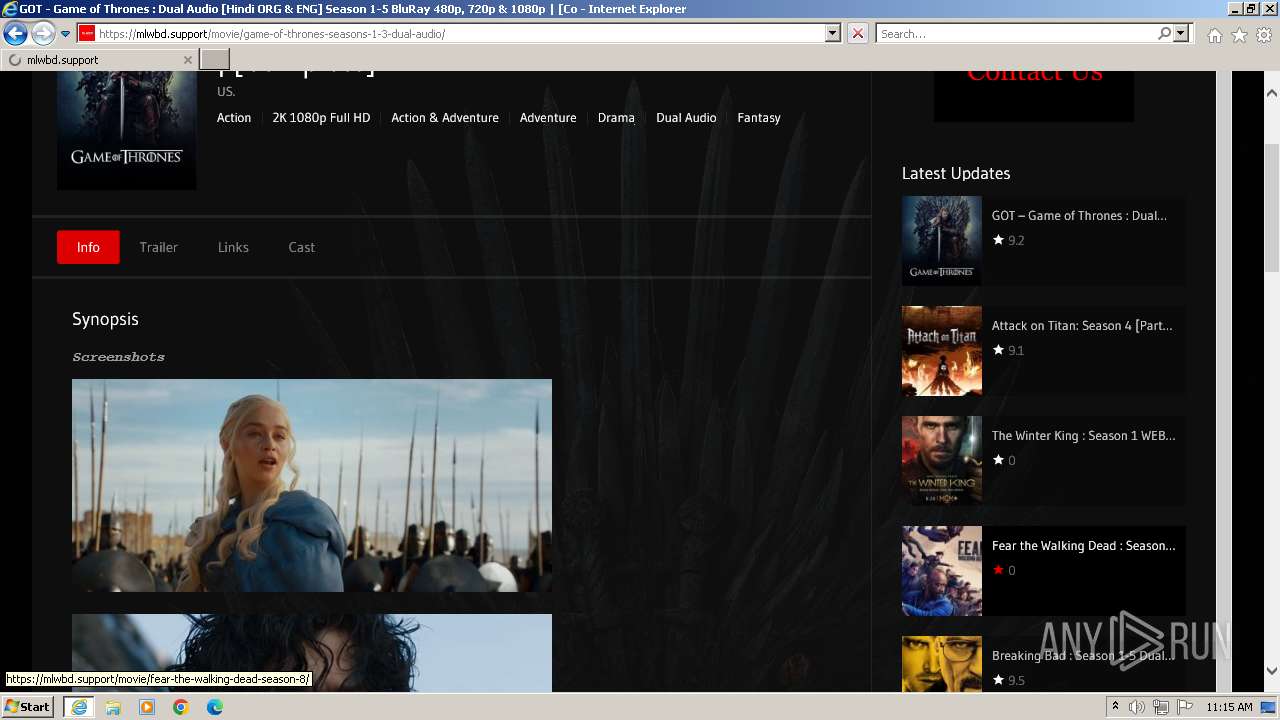Open the volume speaker tray icon
Image resolution: width=1280 pixels, height=720 pixels.
1137,707
